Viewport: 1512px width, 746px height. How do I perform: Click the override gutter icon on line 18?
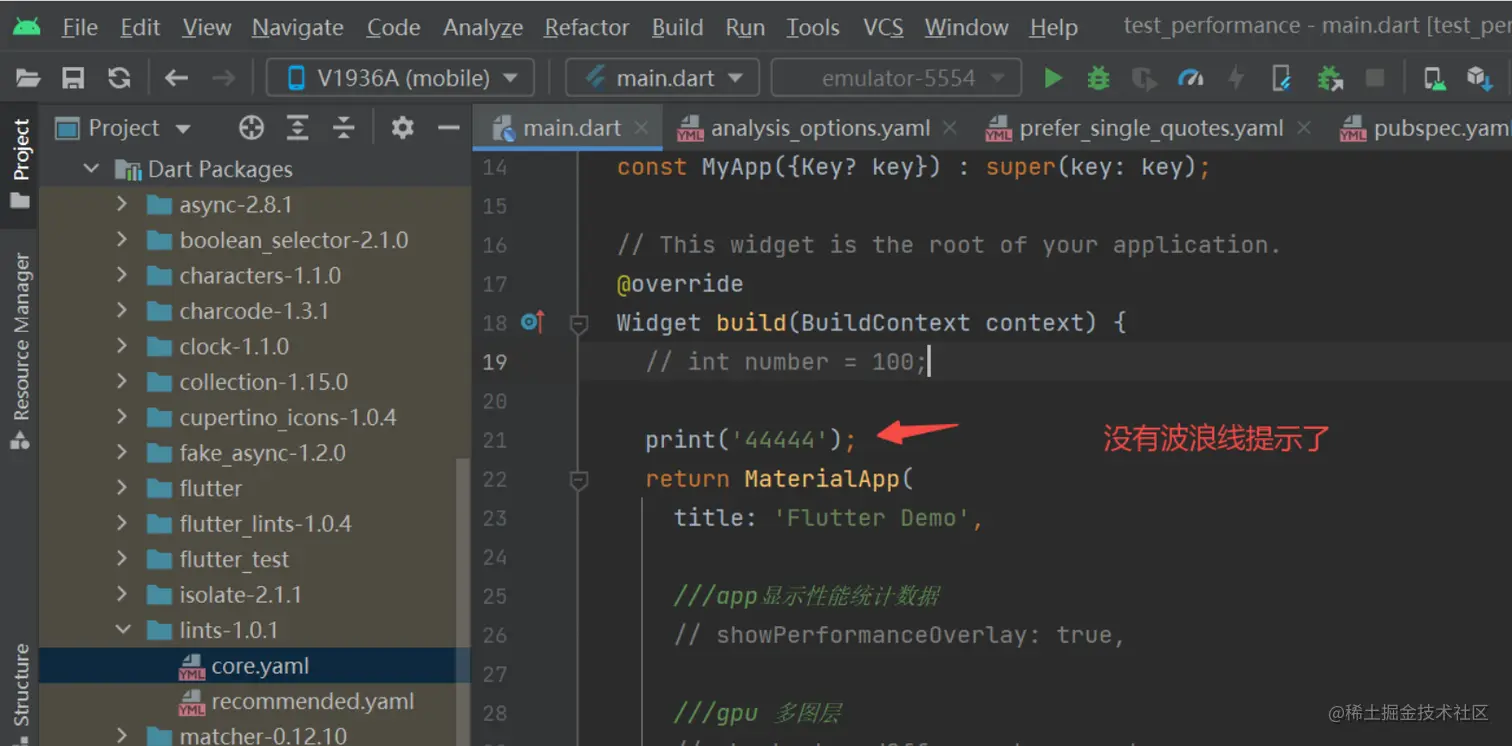[x=532, y=322]
